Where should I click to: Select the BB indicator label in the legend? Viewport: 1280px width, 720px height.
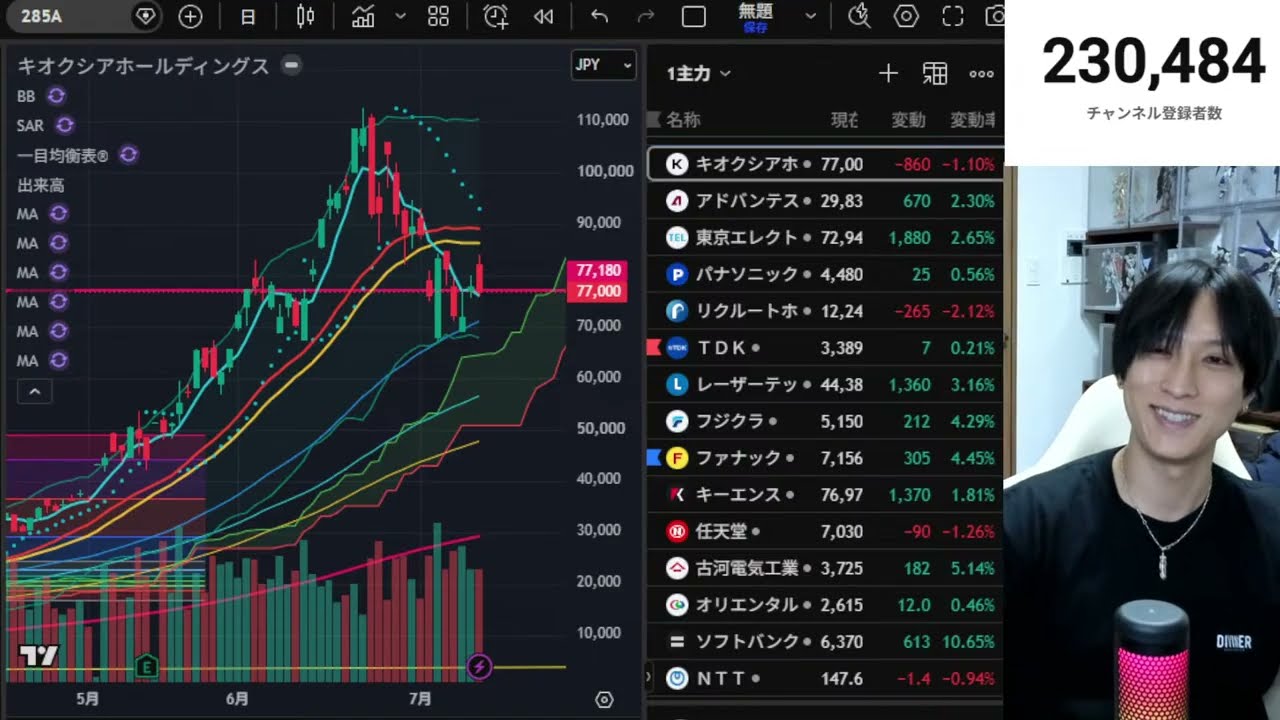28,96
